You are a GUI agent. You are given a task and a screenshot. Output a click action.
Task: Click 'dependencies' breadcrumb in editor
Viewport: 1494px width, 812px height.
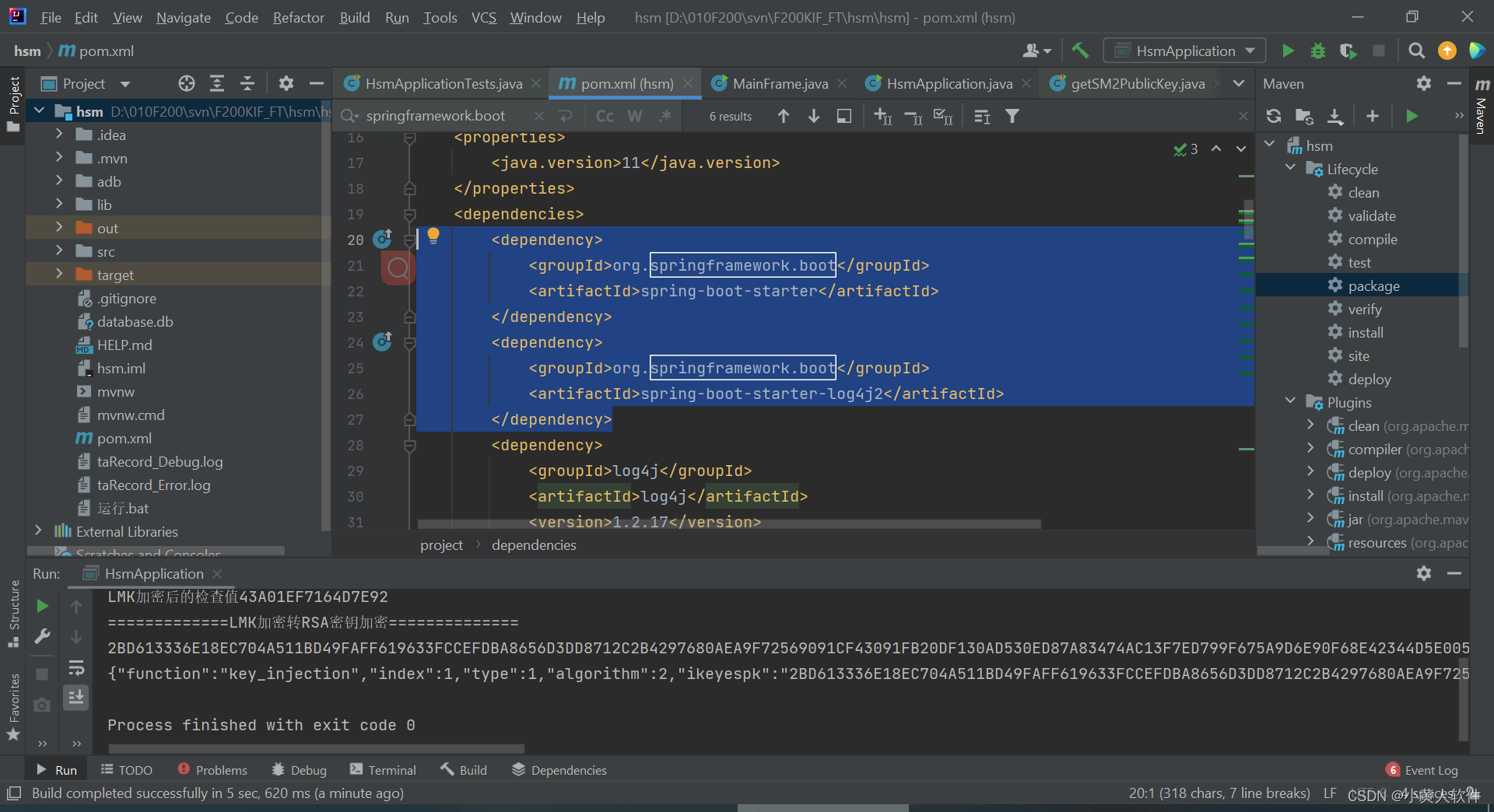click(534, 545)
